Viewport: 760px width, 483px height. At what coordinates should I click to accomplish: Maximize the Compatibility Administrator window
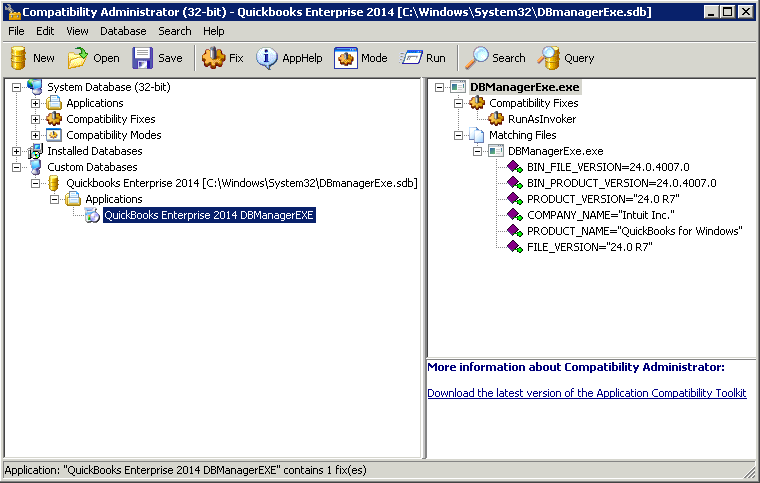(x=728, y=11)
